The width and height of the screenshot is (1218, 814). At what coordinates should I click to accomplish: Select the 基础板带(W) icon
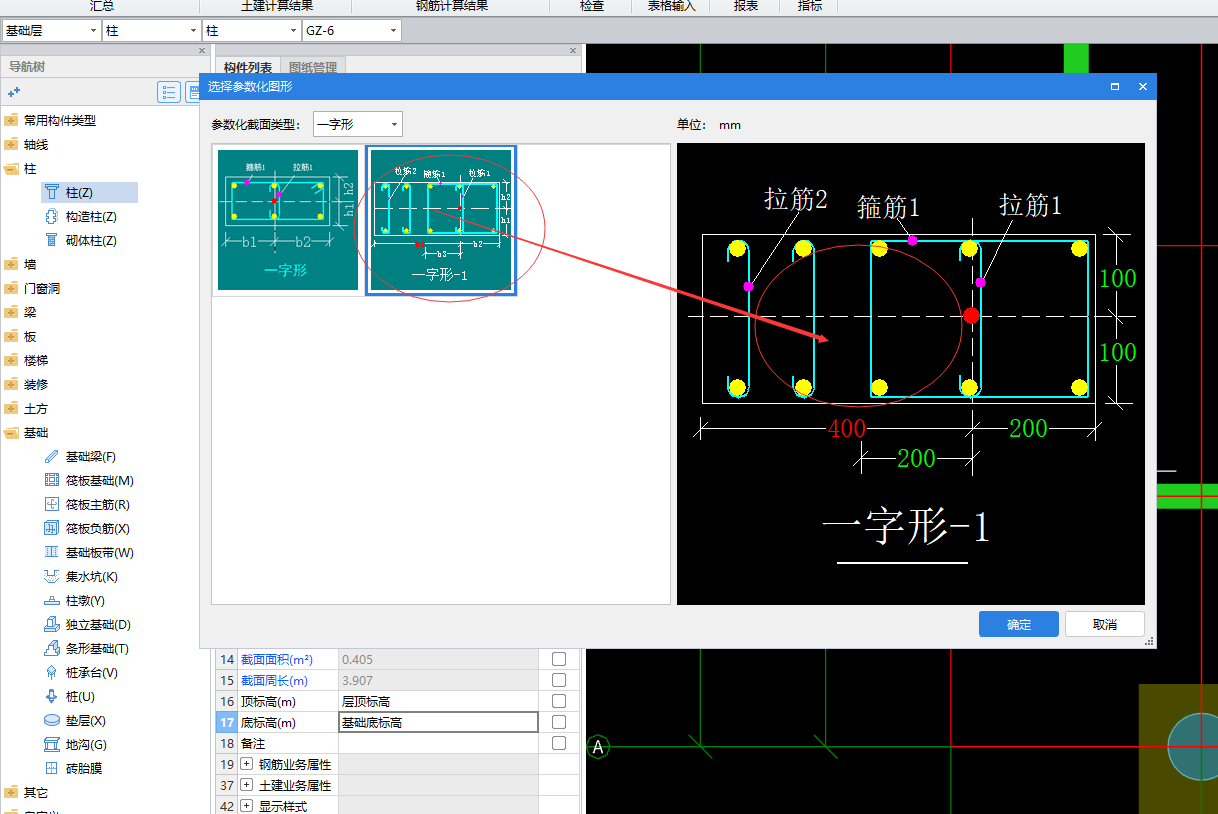52,553
